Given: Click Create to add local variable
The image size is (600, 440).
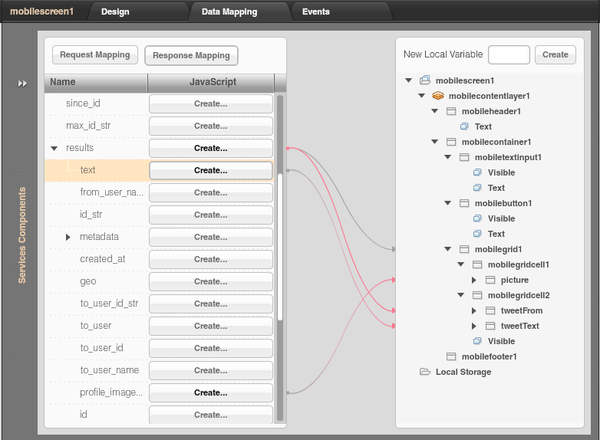Looking at the screenshot, I should pos(555,55).
